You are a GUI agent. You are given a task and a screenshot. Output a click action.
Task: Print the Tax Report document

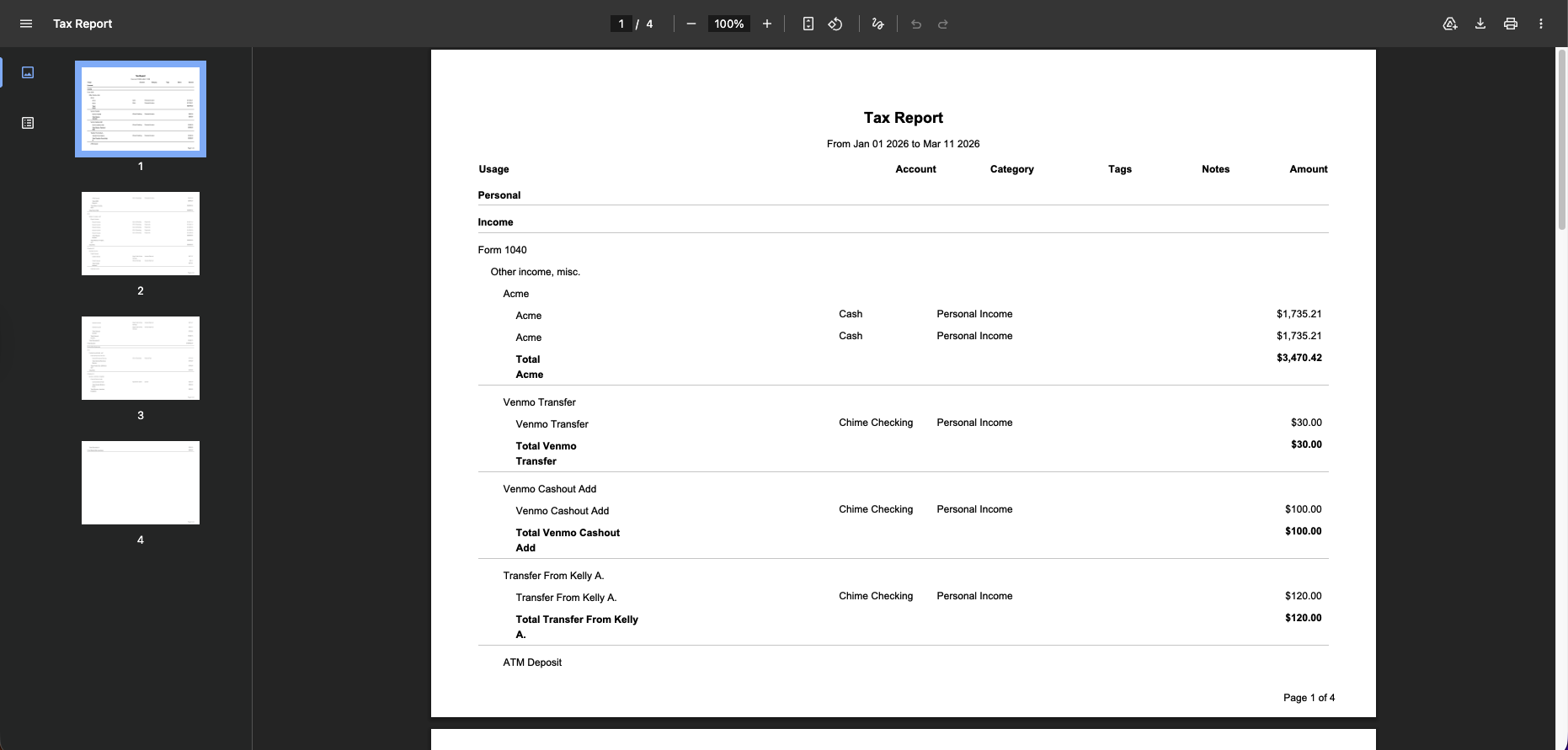(1511, 24)
